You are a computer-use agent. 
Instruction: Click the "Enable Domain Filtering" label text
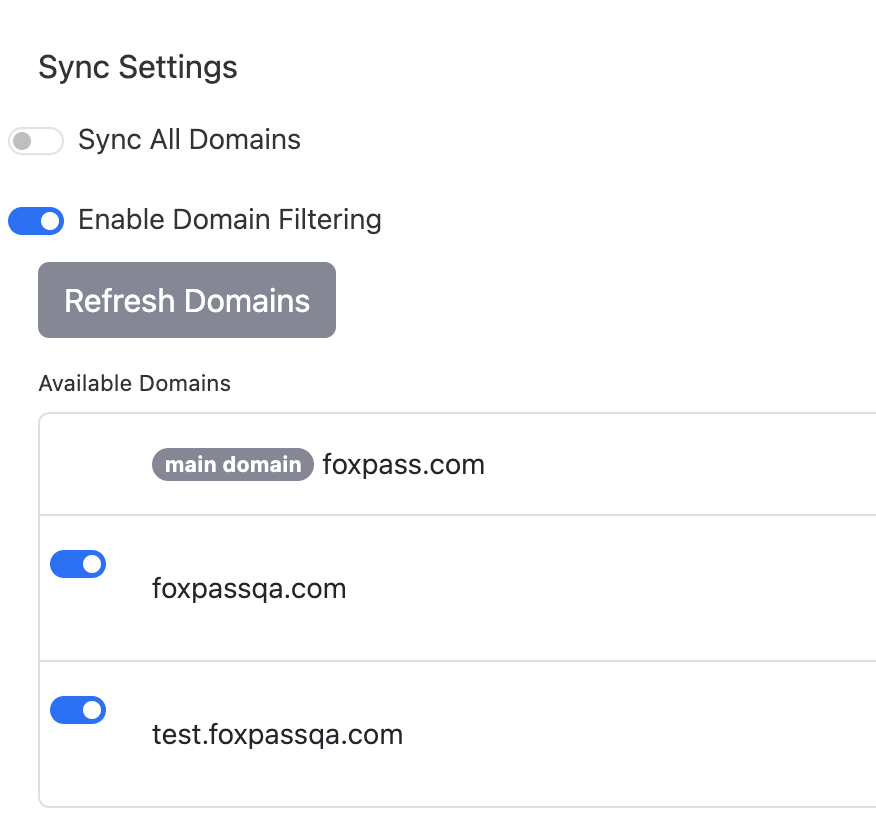230,220
